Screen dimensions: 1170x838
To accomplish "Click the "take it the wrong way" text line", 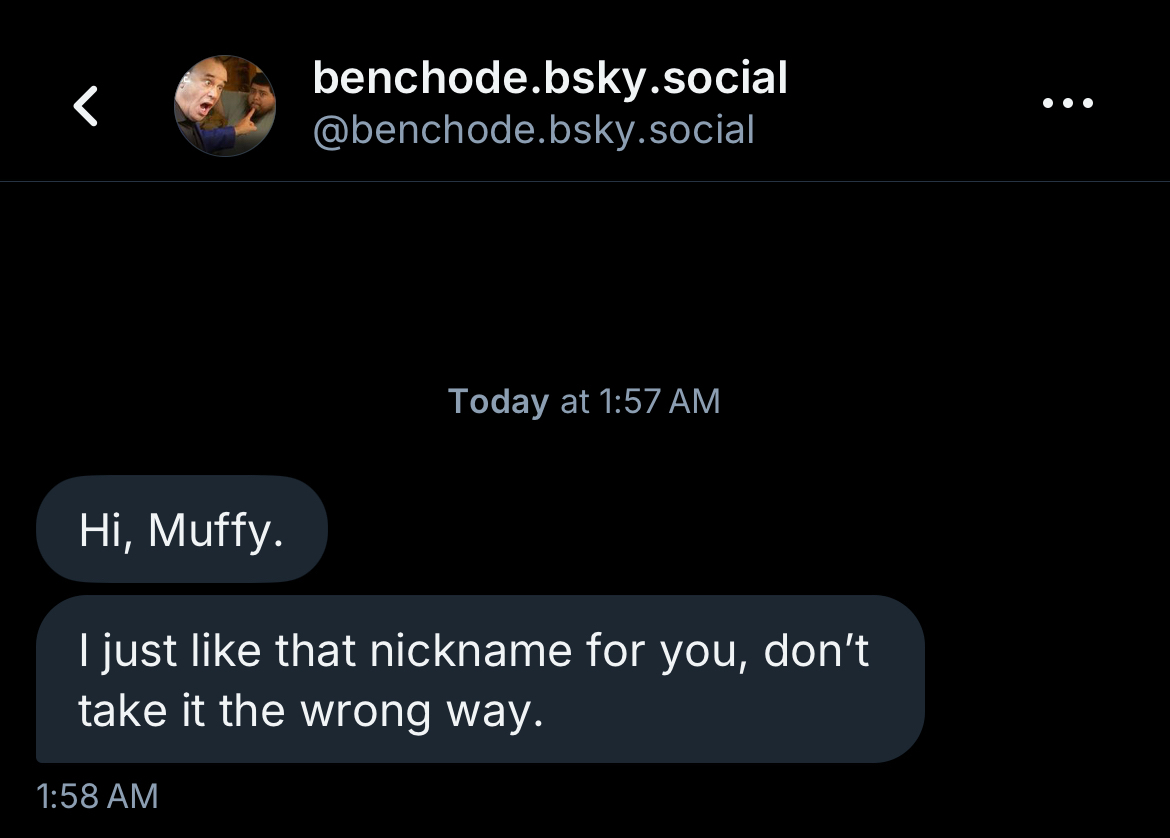I will pyautogui.click(x=310, y=710).
